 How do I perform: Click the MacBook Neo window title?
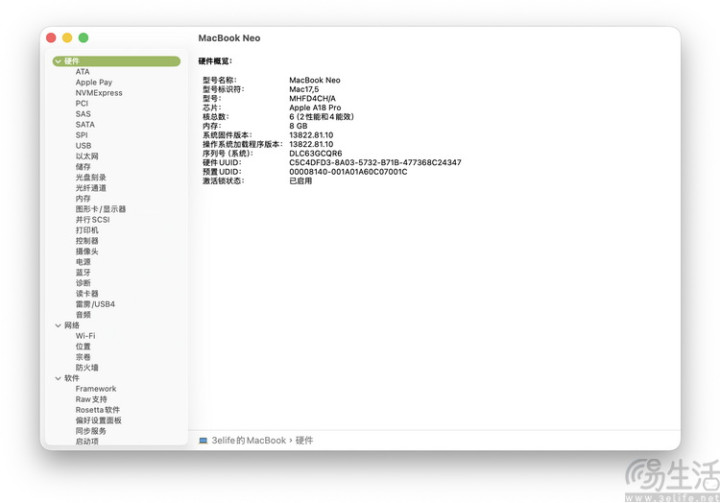[229, 38]
